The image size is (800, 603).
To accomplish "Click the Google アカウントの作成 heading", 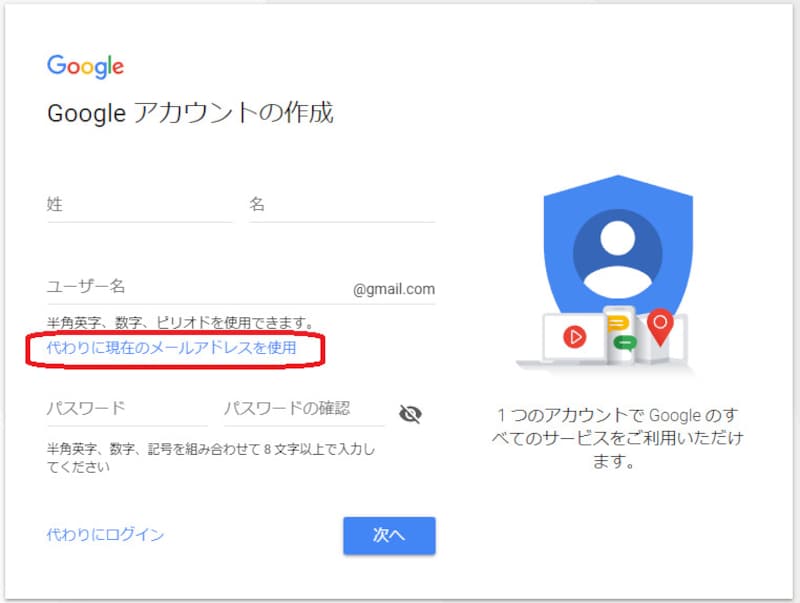I will (192, 114).
